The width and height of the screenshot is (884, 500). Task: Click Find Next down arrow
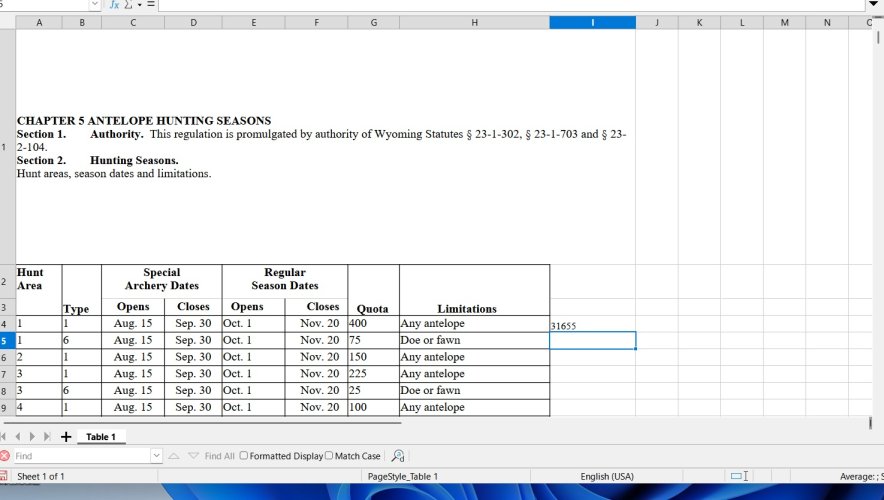point(193,455)
